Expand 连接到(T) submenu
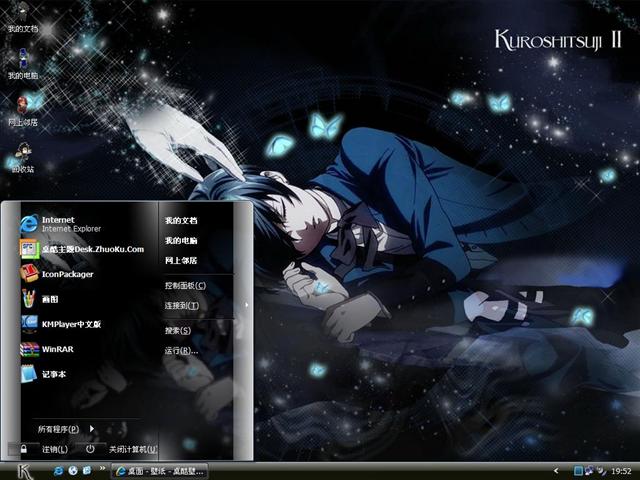Viewport: 640px width, 480px height. [182, 305]
